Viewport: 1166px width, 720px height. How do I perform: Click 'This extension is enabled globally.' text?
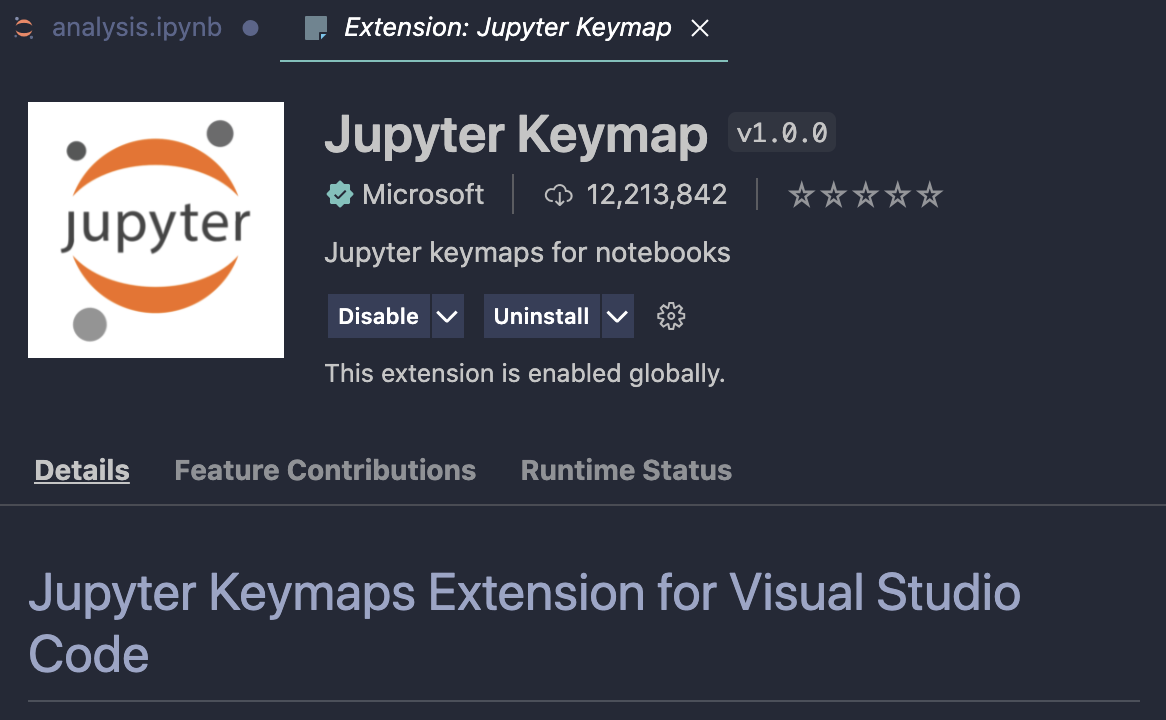click(x=525, y=373)
